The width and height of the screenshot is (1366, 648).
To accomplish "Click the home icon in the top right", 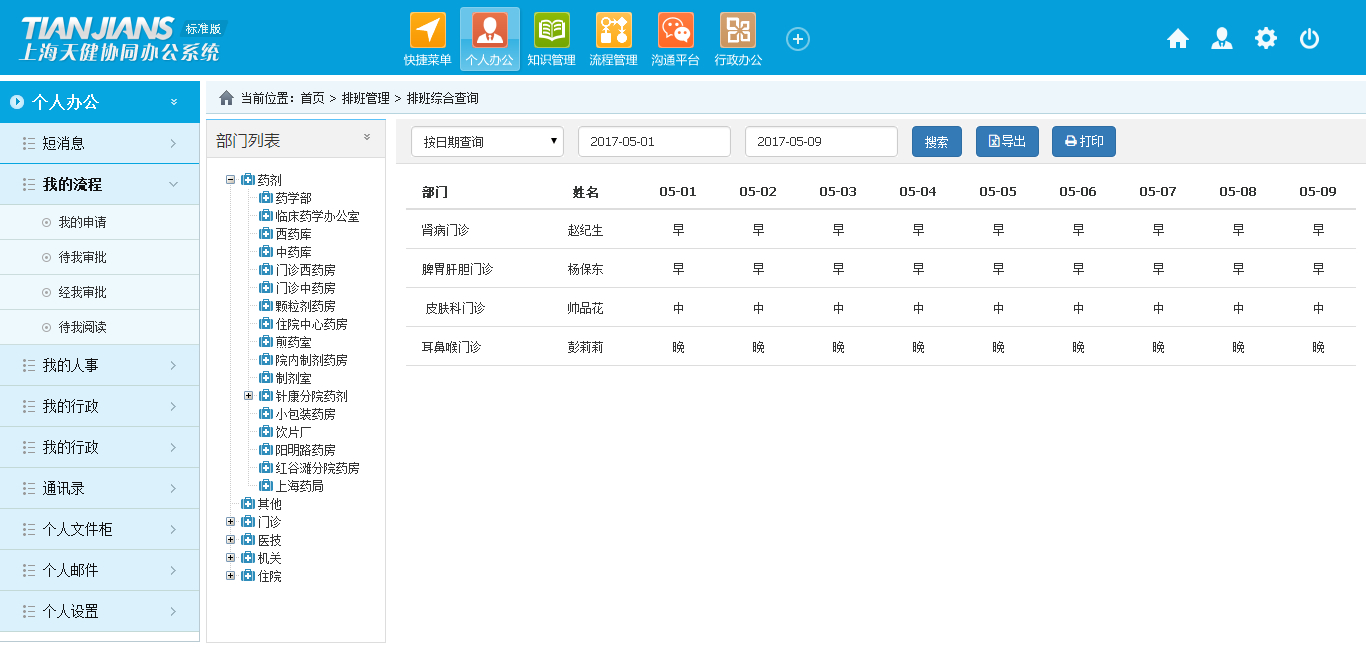I will pyautogui.click(x=1177, y=38).
